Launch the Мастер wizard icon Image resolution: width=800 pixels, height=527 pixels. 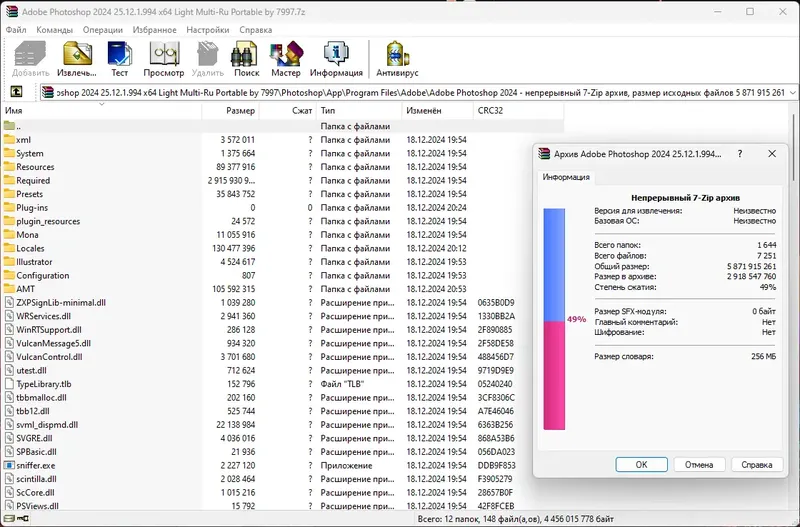[286, 54]
